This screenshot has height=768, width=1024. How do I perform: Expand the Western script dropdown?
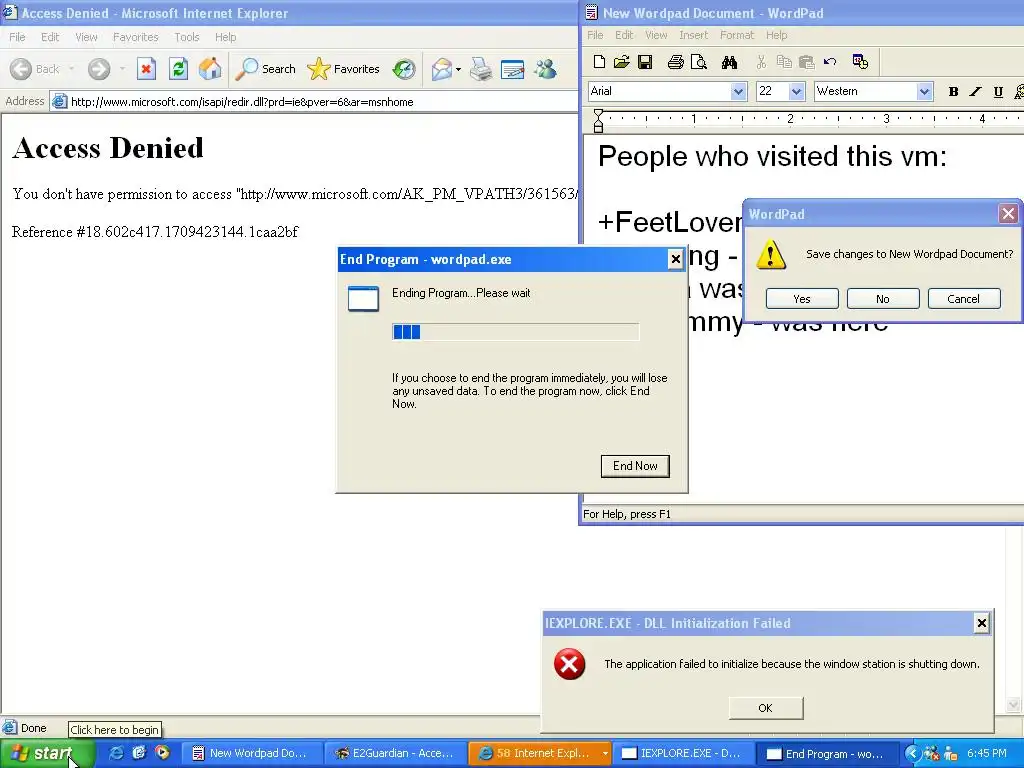click(x=924, y=91)
